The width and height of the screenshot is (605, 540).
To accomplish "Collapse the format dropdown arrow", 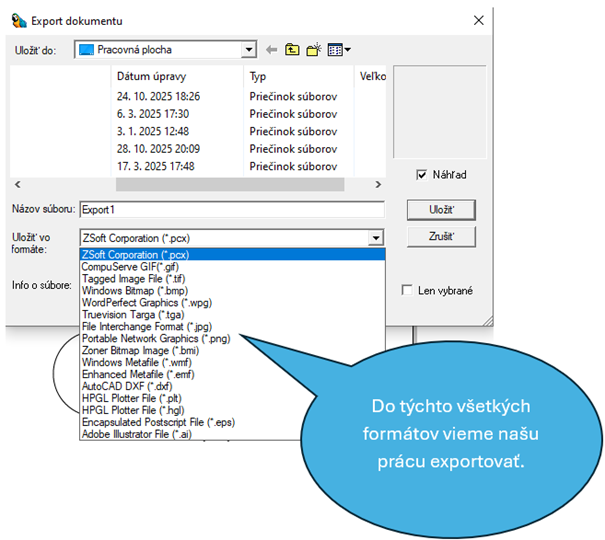I will click(x=375, y=238).
